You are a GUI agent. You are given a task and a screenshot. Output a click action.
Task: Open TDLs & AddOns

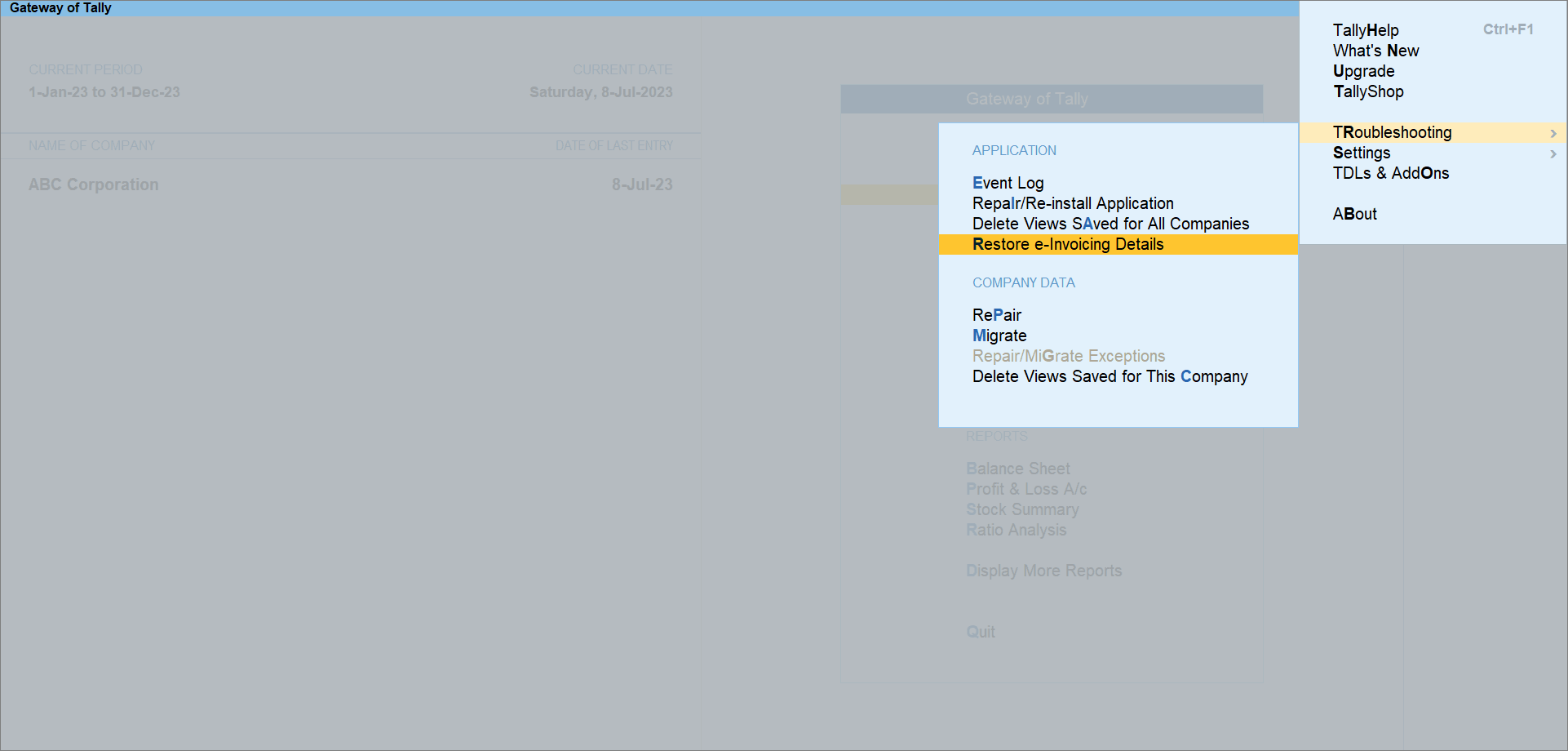[x=1391, y=173]
